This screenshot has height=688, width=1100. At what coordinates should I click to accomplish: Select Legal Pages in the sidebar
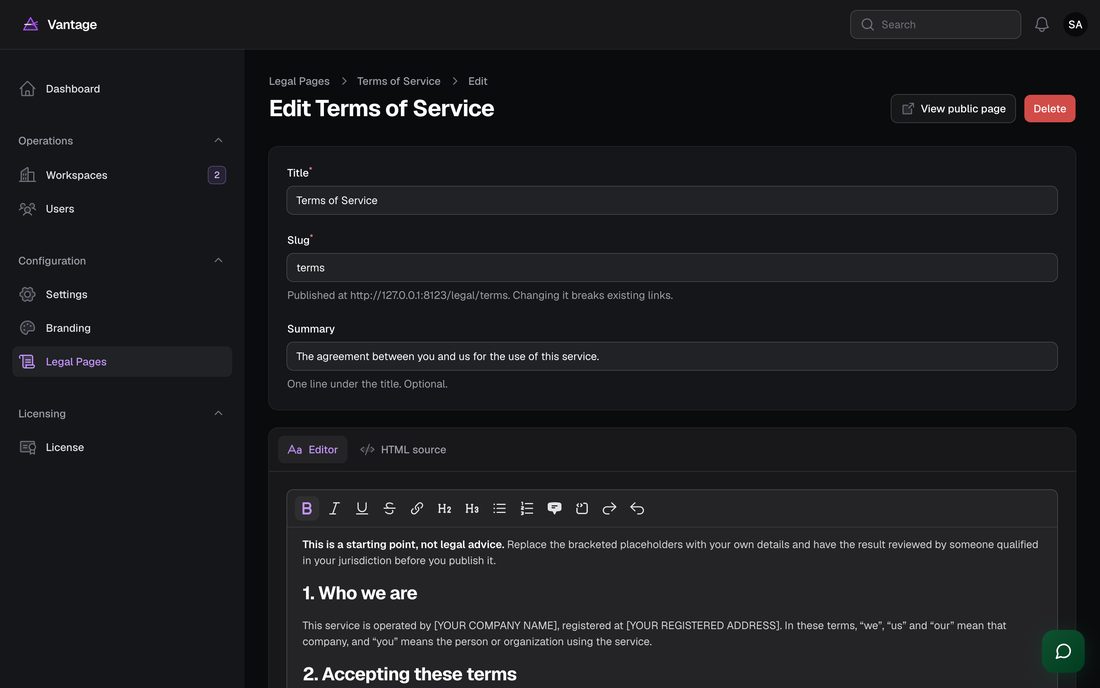tap(122, 362)
